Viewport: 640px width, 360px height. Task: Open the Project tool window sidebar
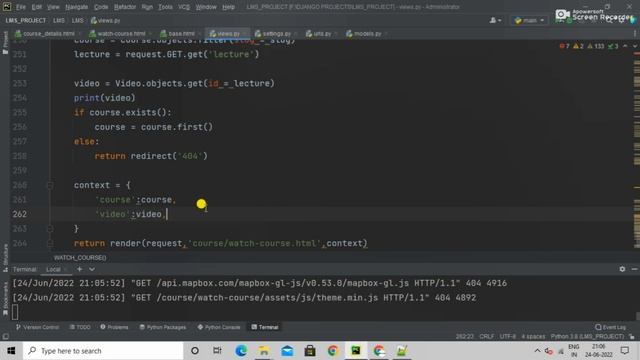click(x=5, y=42)
